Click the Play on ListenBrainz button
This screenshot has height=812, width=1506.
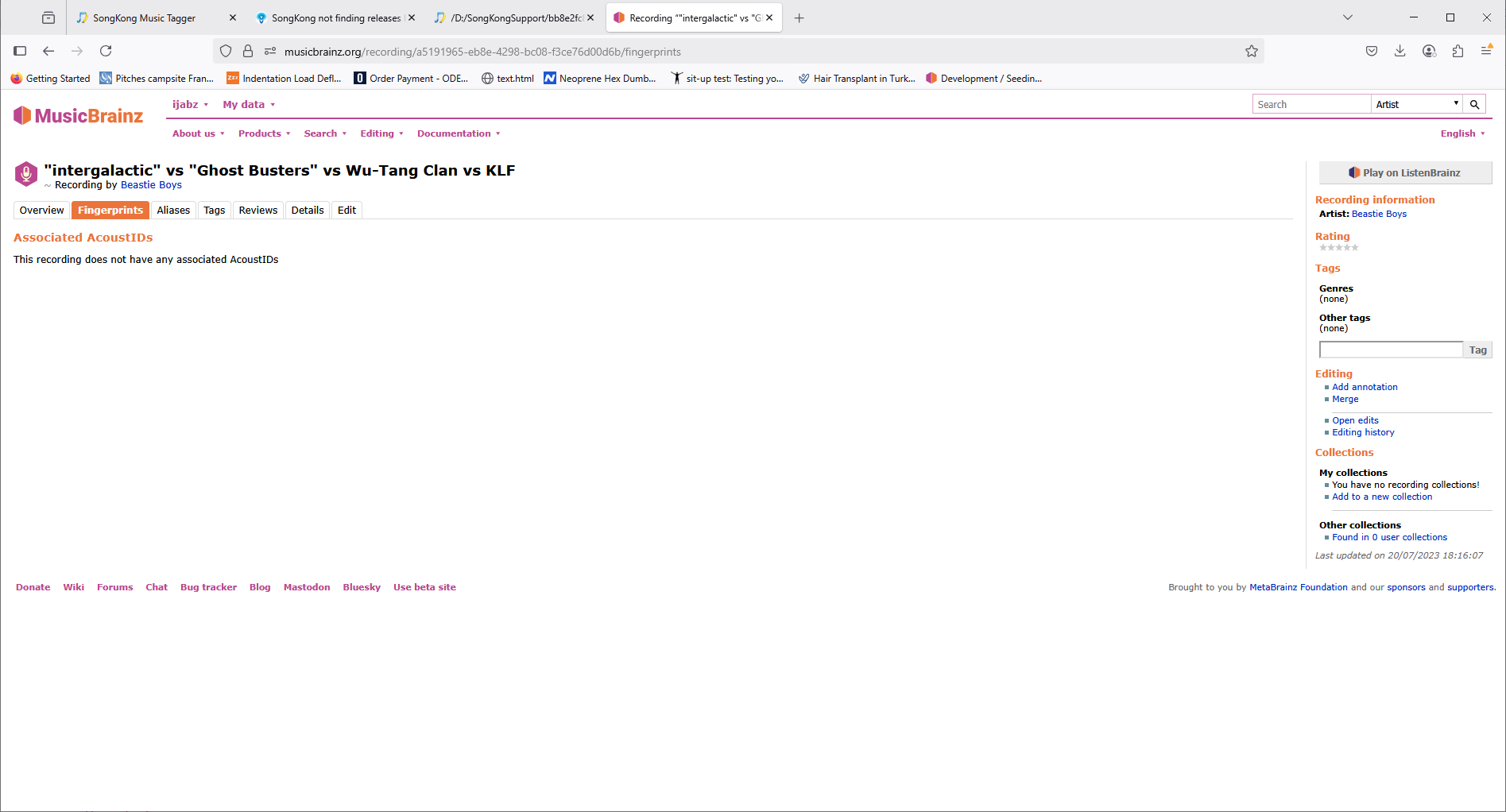click(1405, 172)
